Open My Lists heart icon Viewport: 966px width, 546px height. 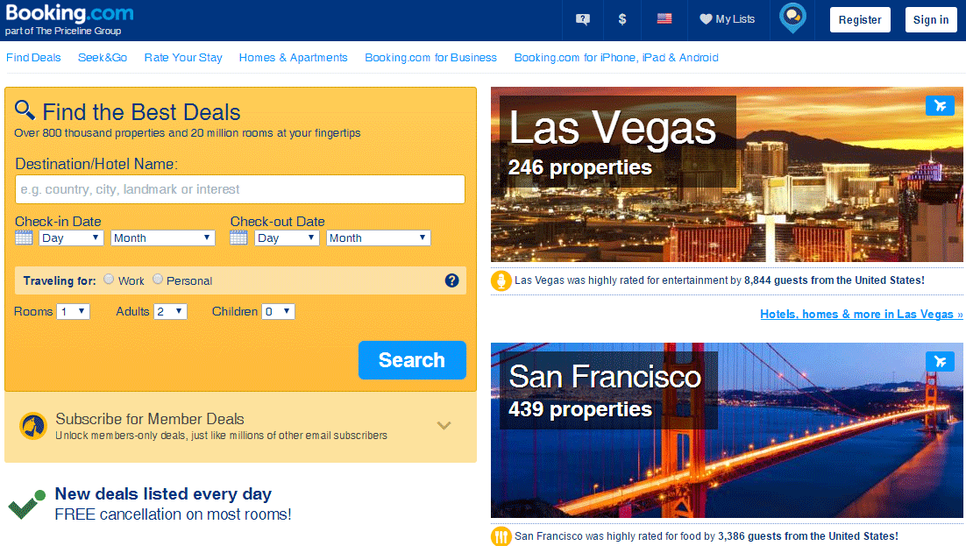point(706,19)
